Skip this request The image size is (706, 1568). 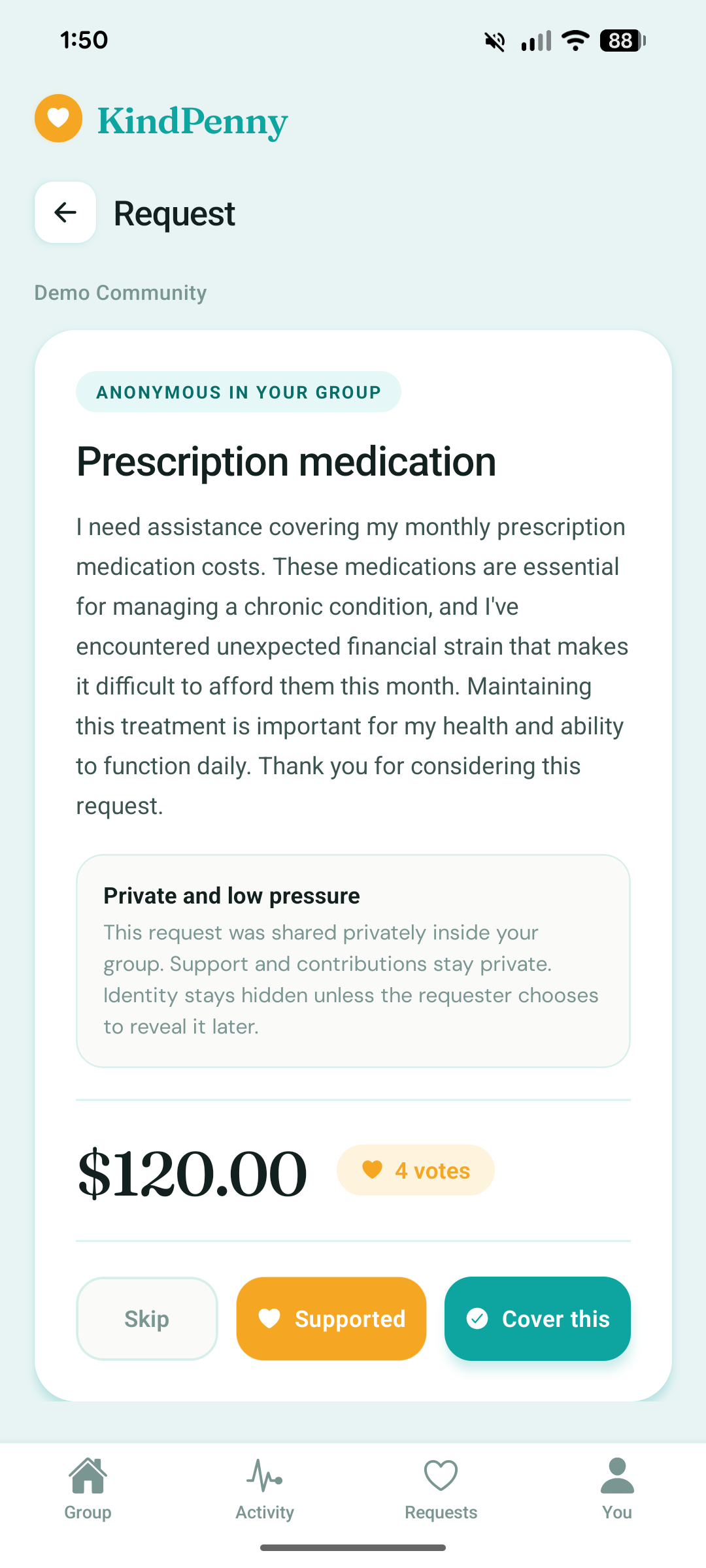(x=147, y=1318)
